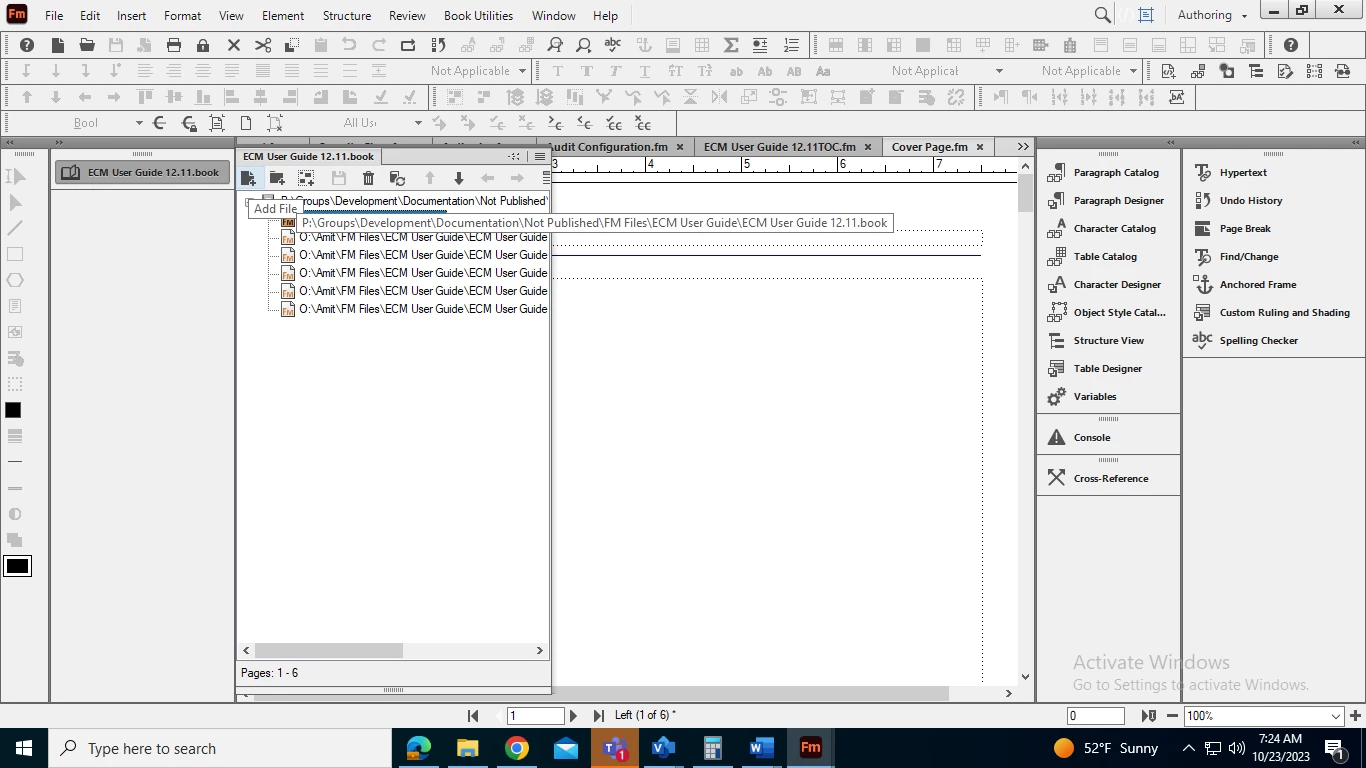Screen dimensions: 1366x768
Task: Click the Euro currency symbol icon in fourth toolbar
Action: (x=159, y=123)
